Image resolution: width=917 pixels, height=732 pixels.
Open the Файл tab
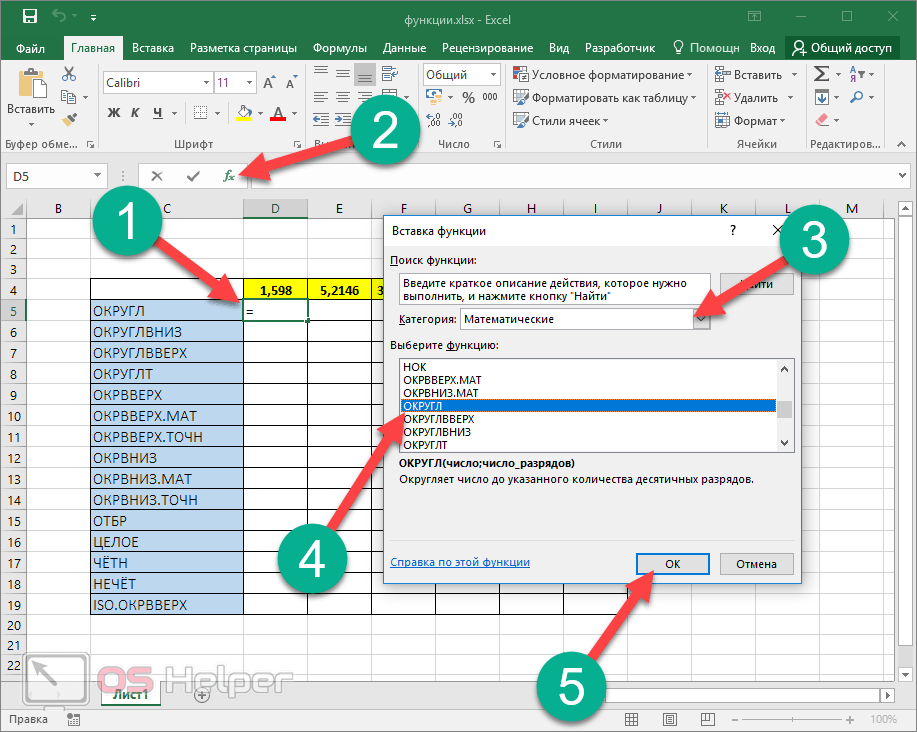point(30,48)
